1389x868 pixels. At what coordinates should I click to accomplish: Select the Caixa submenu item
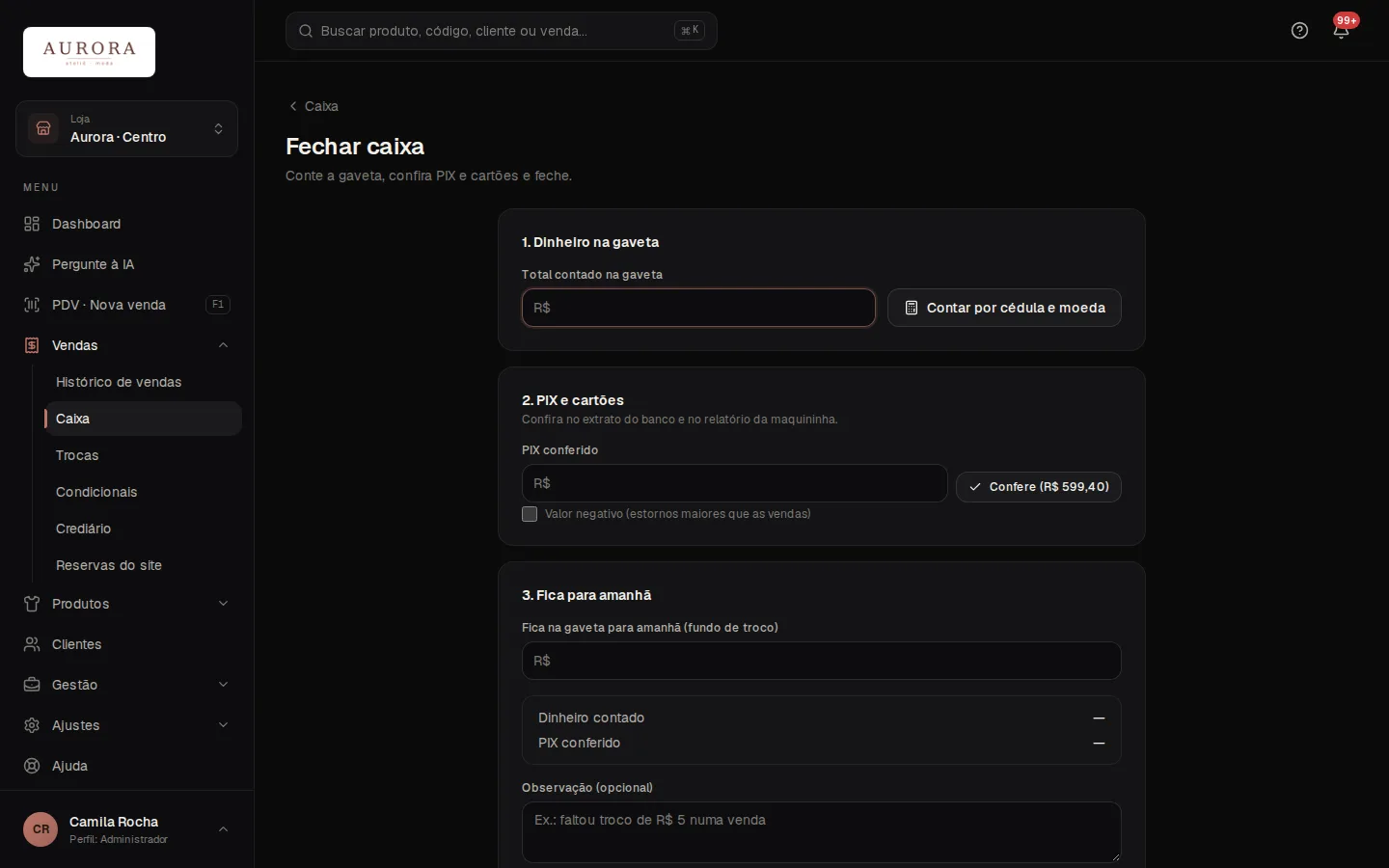(143, 419)
